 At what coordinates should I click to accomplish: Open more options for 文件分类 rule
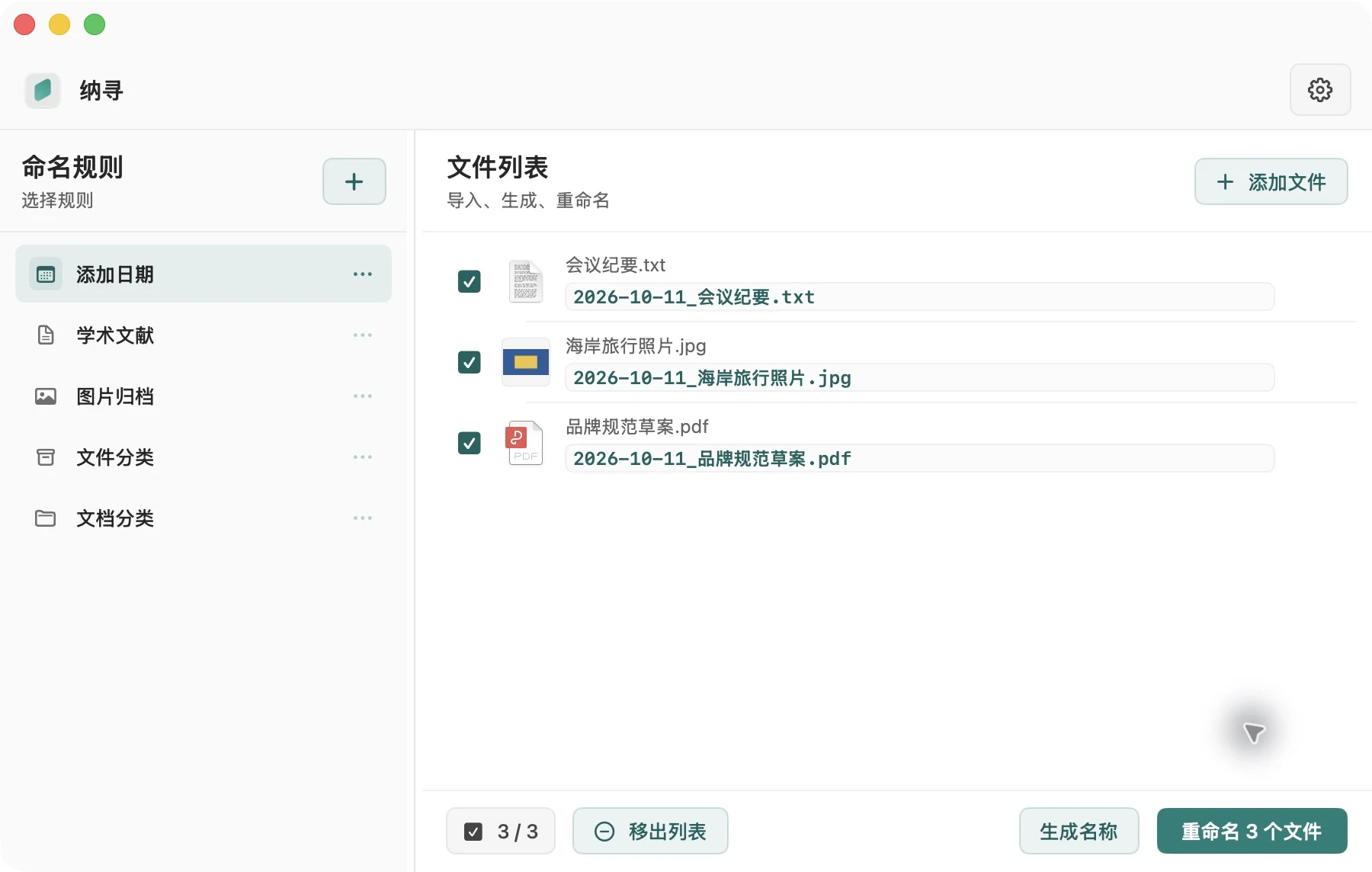coord(363,457)
